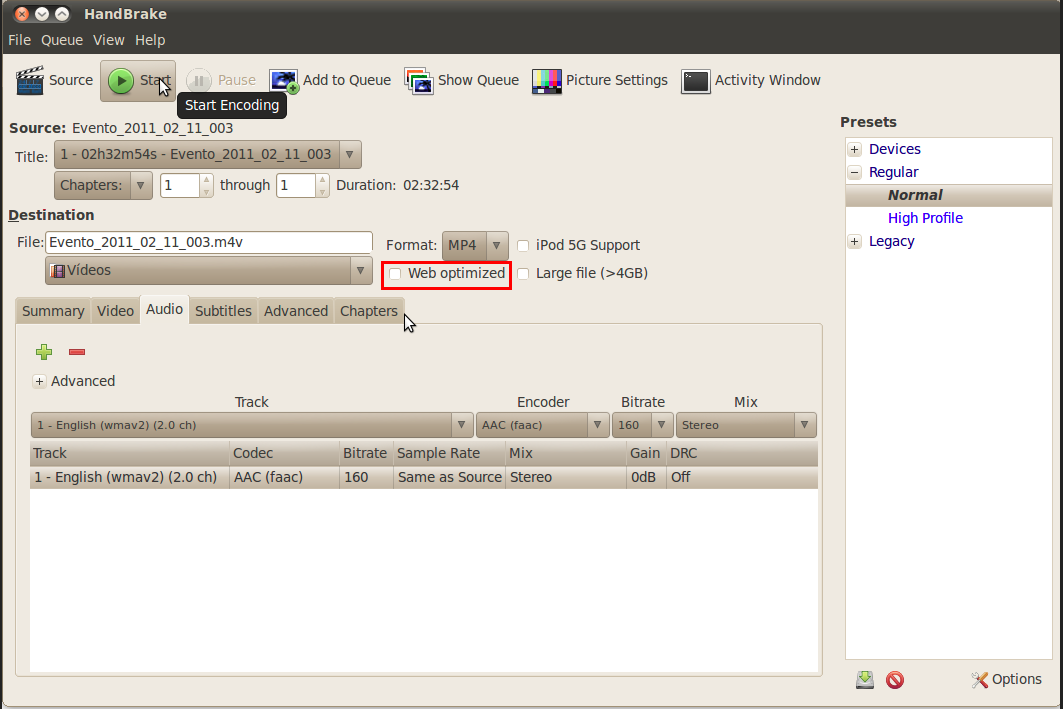Open the Format MP4 dropdown

pos(475,245)
